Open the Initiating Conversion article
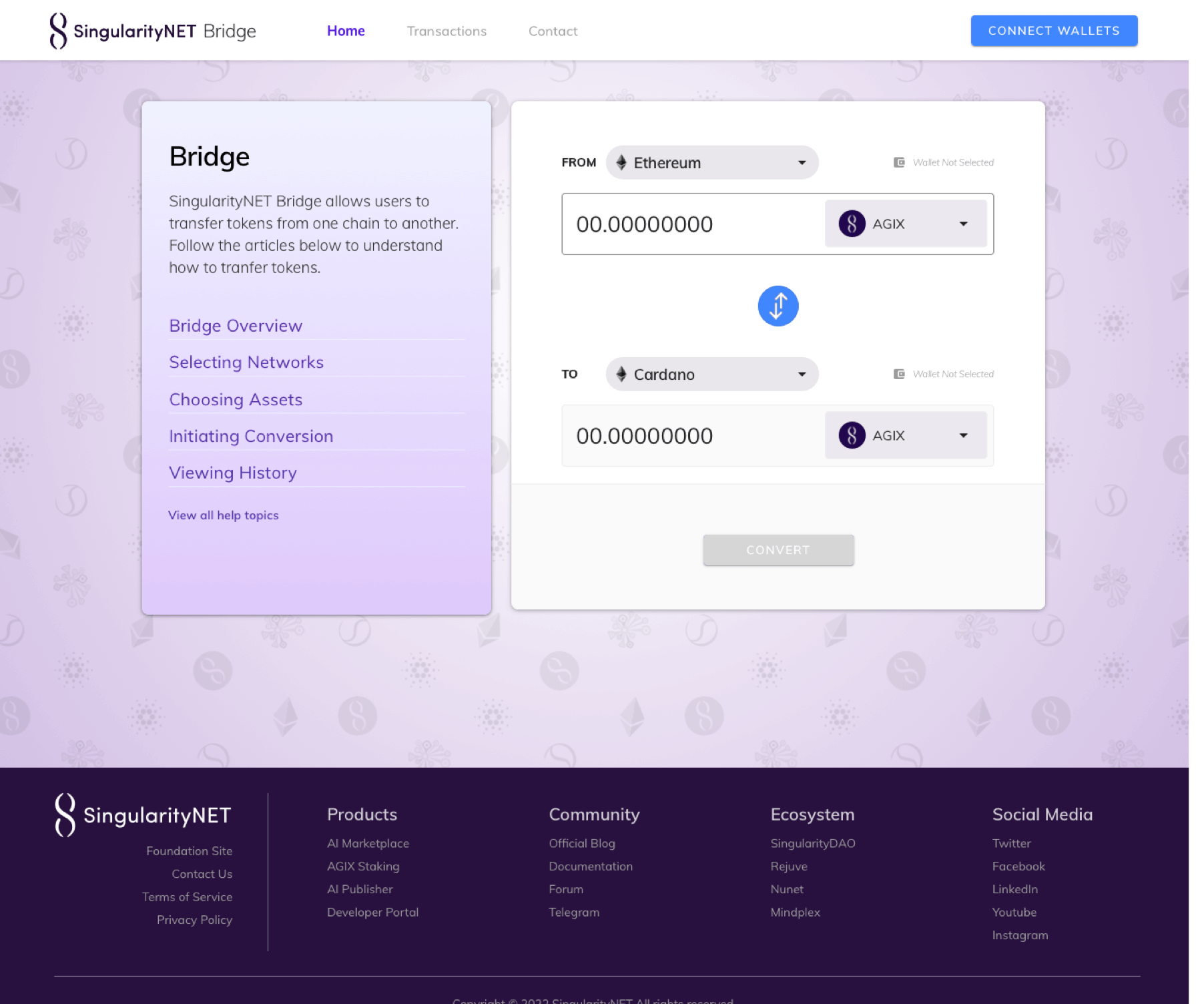 click(251, 436)
